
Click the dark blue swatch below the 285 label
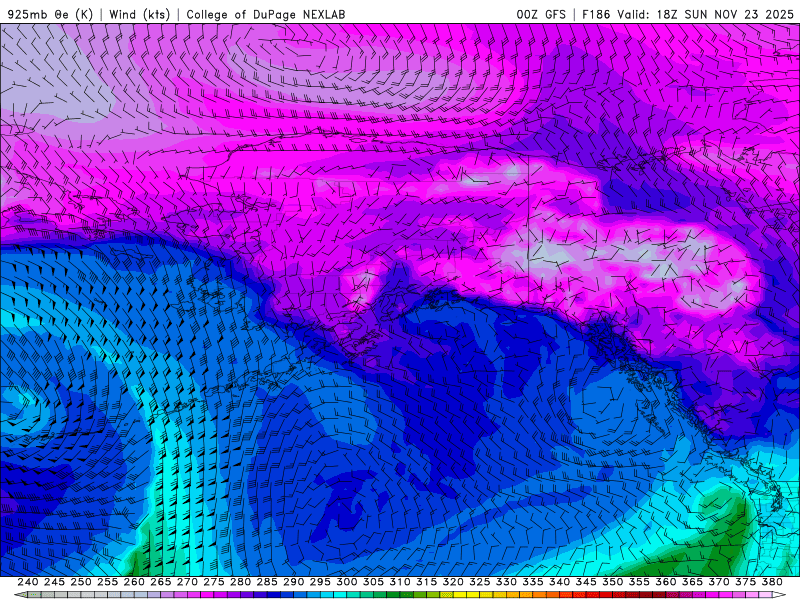273,595
